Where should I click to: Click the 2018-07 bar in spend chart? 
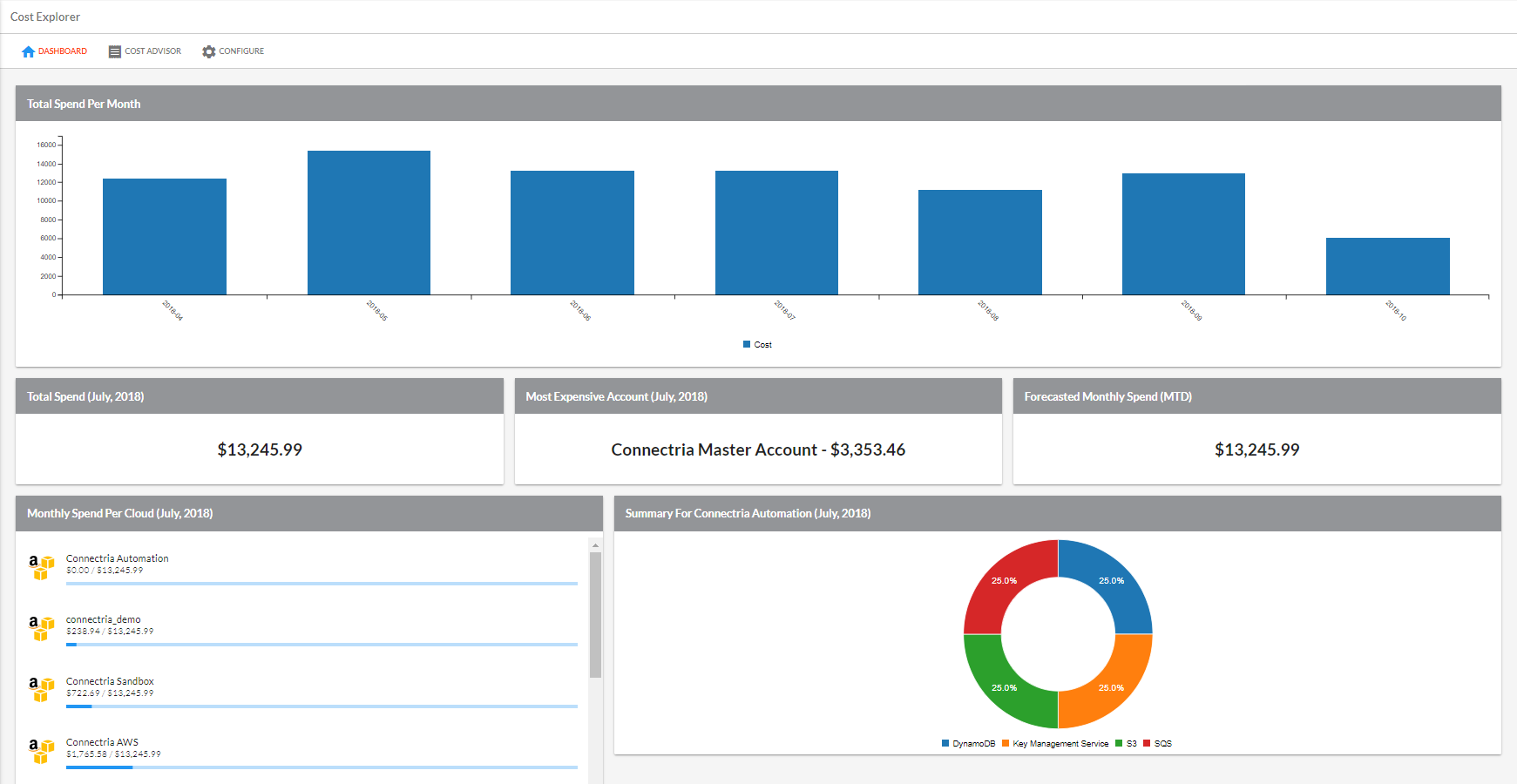click(x=776, y=233)
